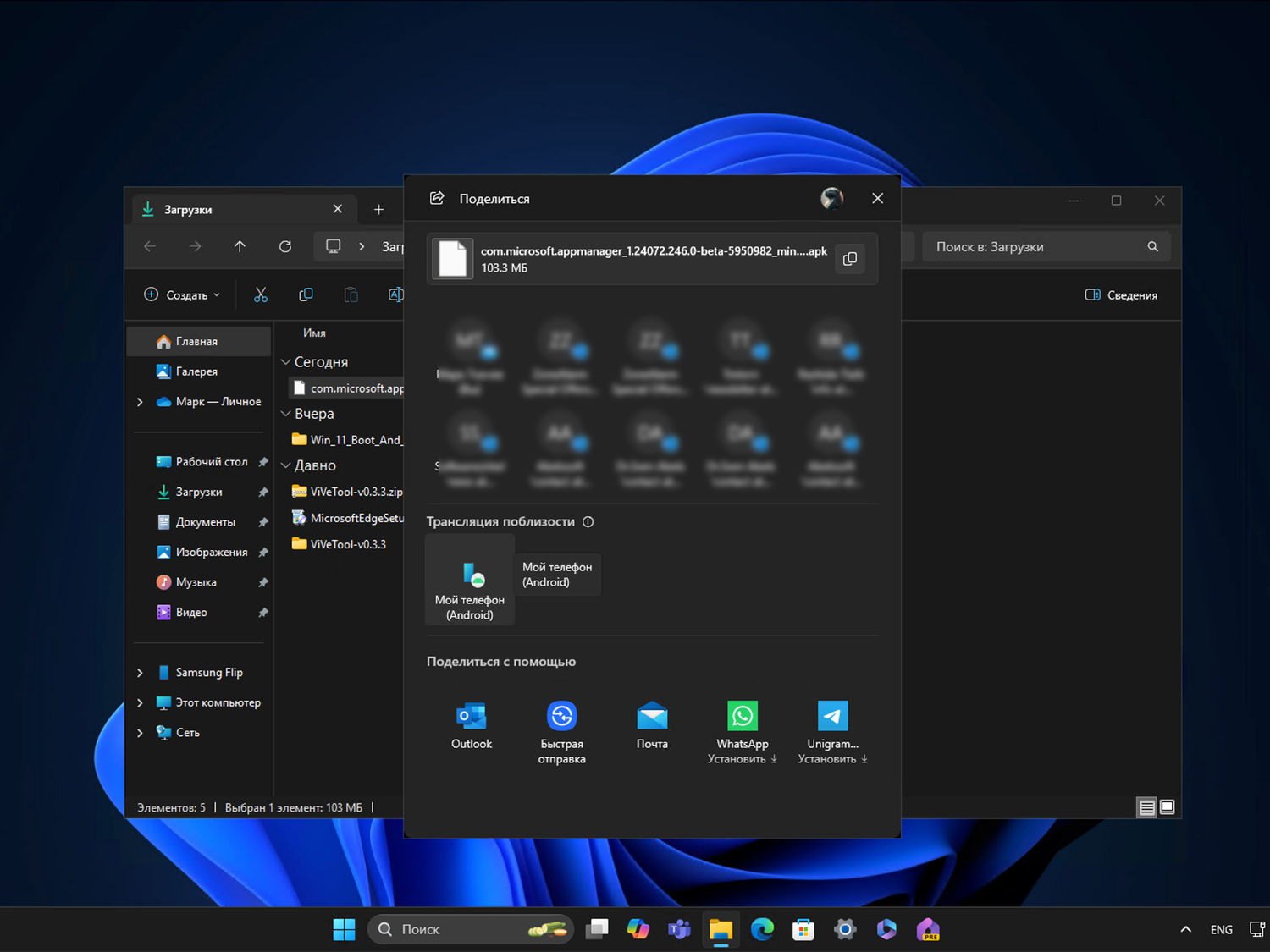This screenshot has height=952, width=1270.
Task: Click the Cut scissors icon in toolbar
Action: click(x=261, y=295)
